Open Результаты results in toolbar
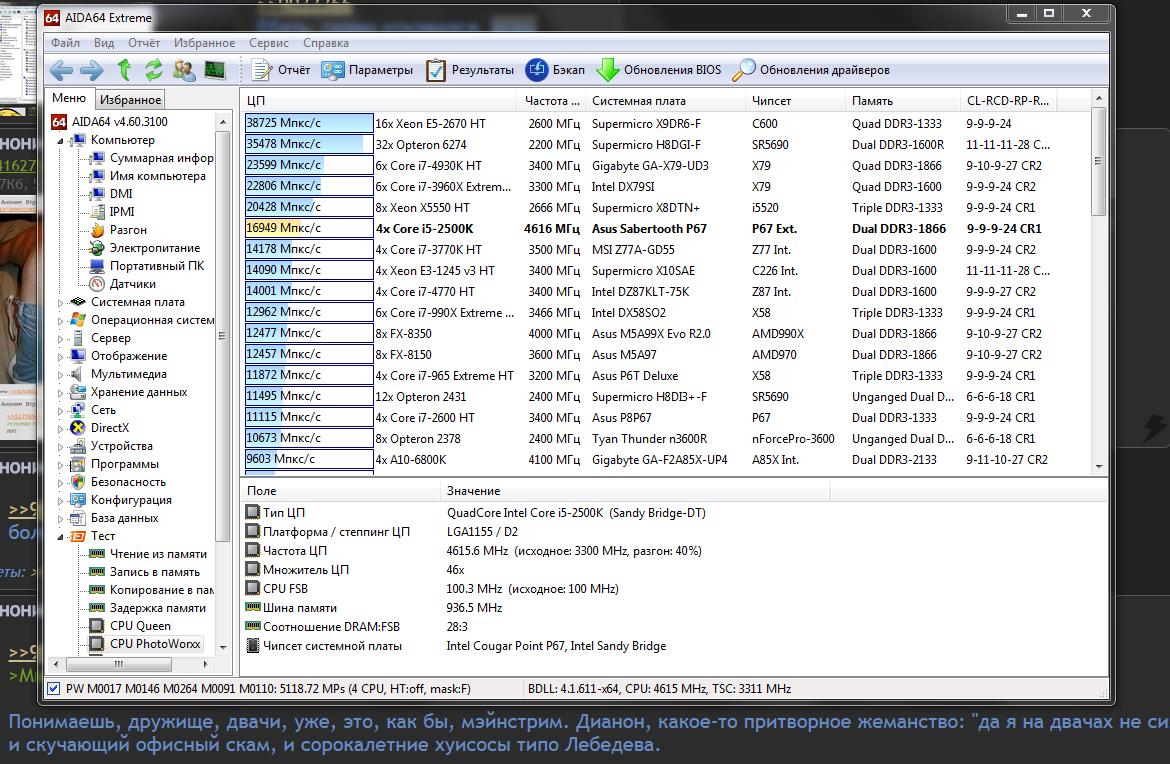This screenshot has height=764, width=1170. tap(470, 70)
